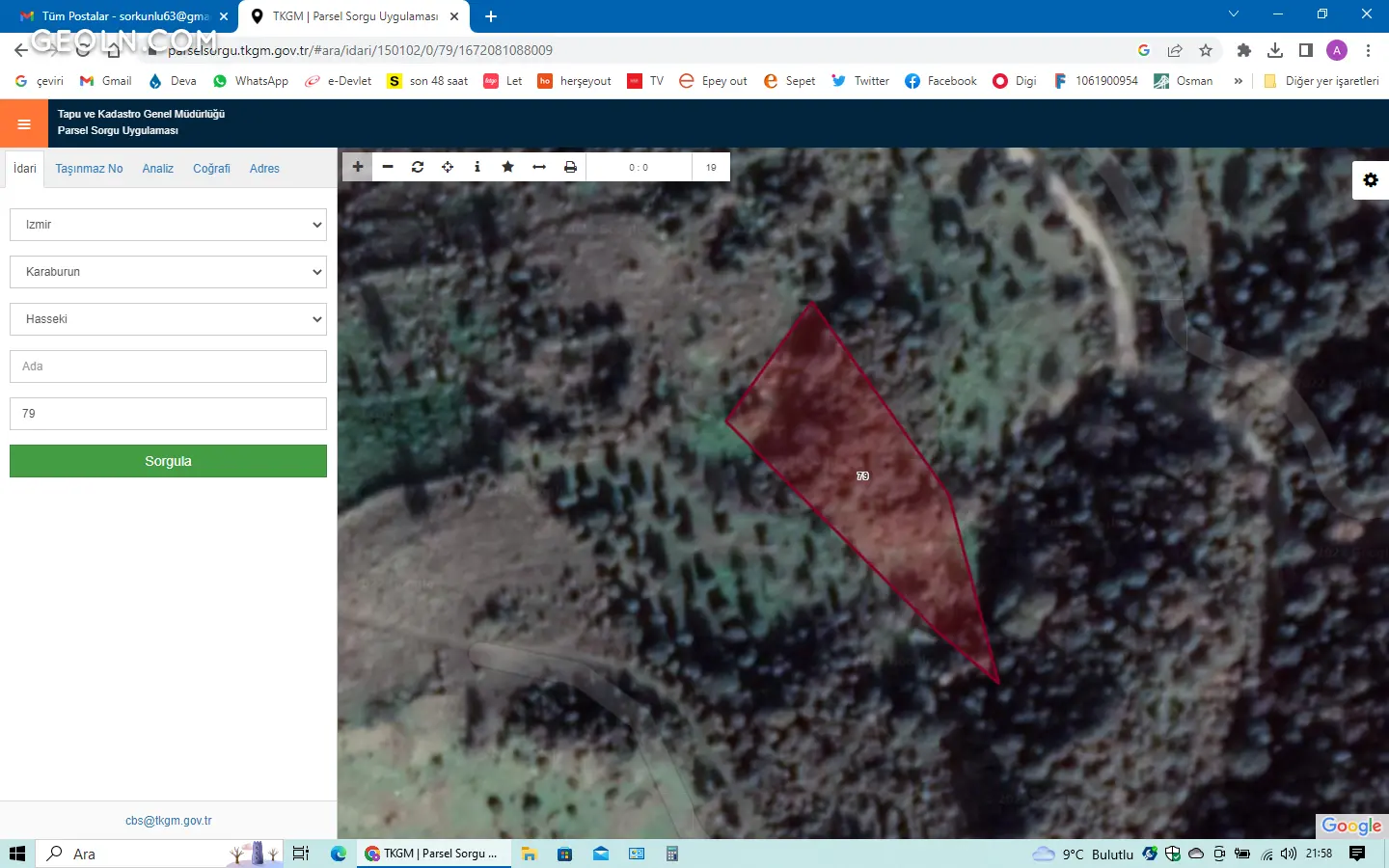The height and width of the screenshot is (868, 1389).
Task: Expand the Karaburun district dropdown
Action: [168, 272]
